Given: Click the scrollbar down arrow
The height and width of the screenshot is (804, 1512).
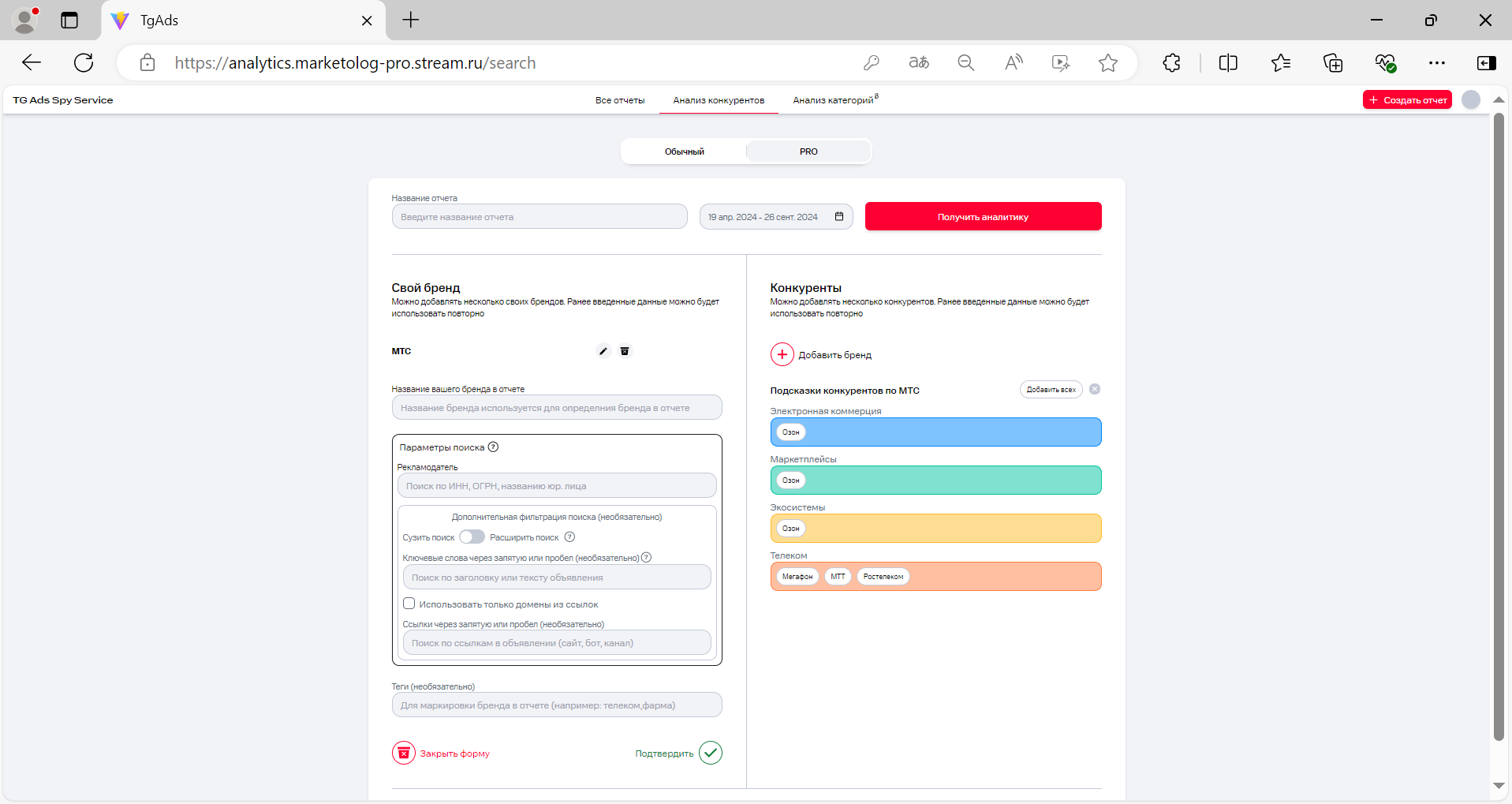Looking at the screenshot, I should click(x=1499, y=786).
